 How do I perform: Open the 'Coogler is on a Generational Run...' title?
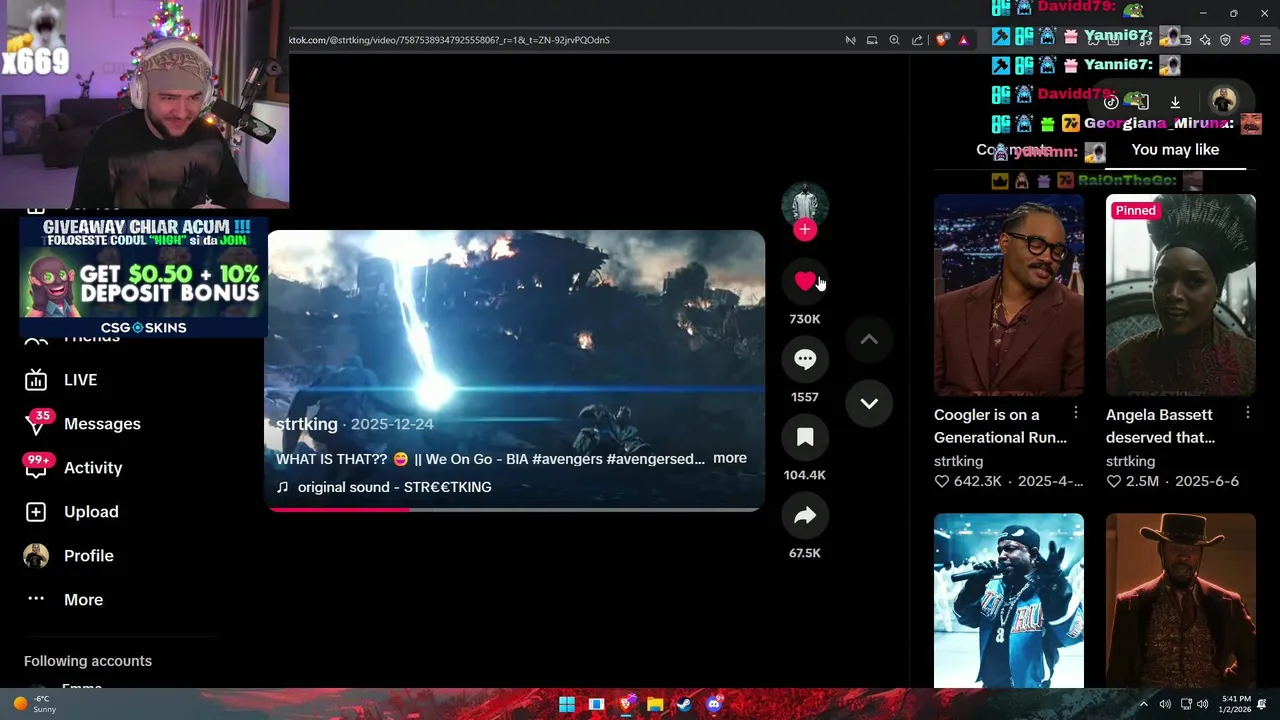coord(1000,426)
